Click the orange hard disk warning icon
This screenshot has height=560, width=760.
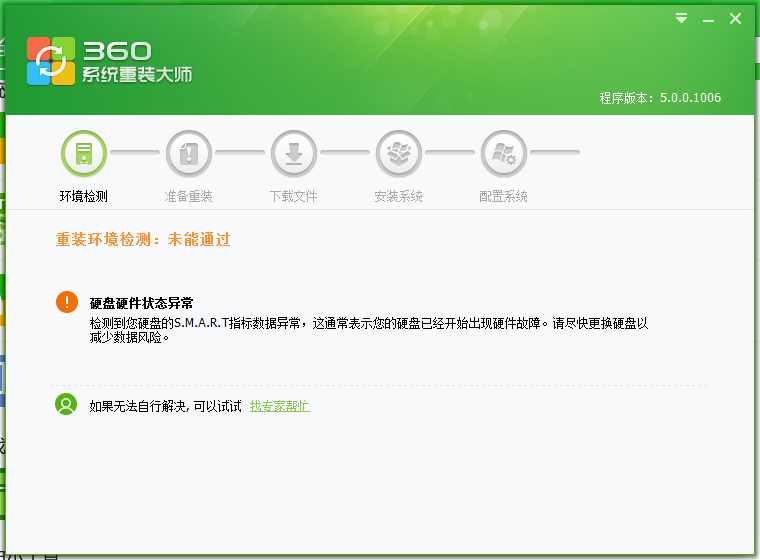[66, 302]
